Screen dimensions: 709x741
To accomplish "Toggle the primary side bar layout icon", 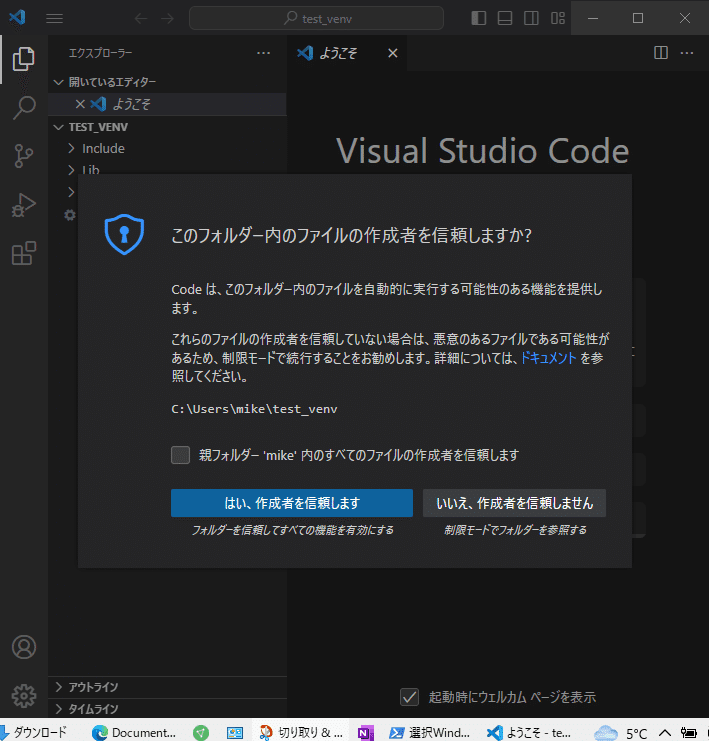I will [x=479, y=18].
